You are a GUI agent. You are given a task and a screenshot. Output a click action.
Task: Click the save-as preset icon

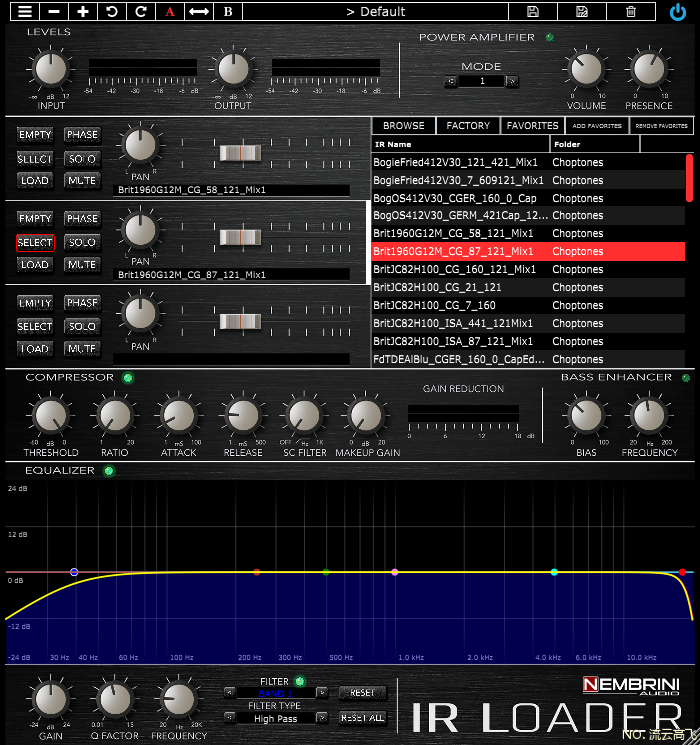582,11
